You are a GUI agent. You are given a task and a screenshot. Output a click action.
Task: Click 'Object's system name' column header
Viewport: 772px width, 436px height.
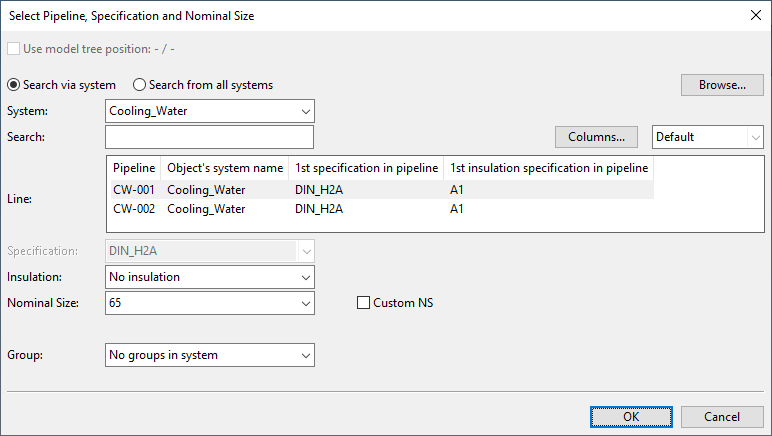pyautogui.click(x=225, y=168)
